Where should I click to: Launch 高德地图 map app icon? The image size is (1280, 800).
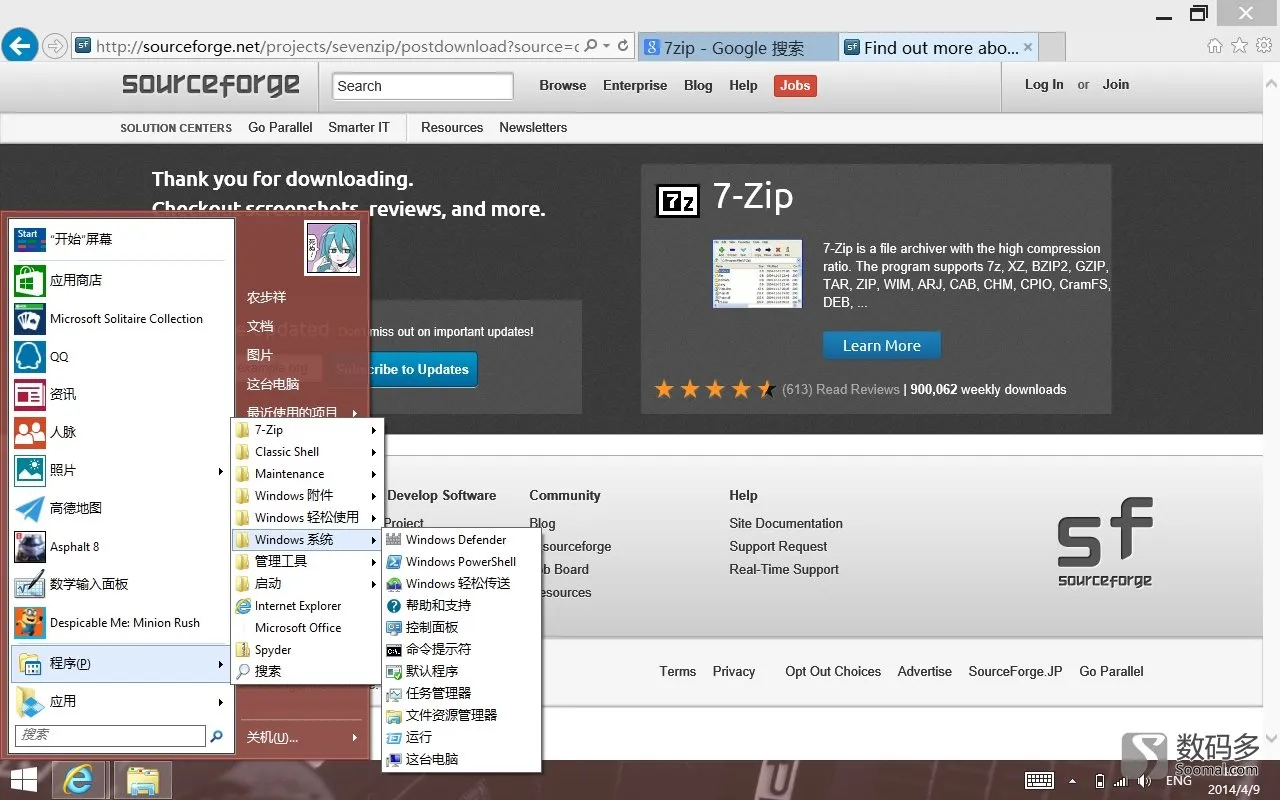[x=30, y=509]
